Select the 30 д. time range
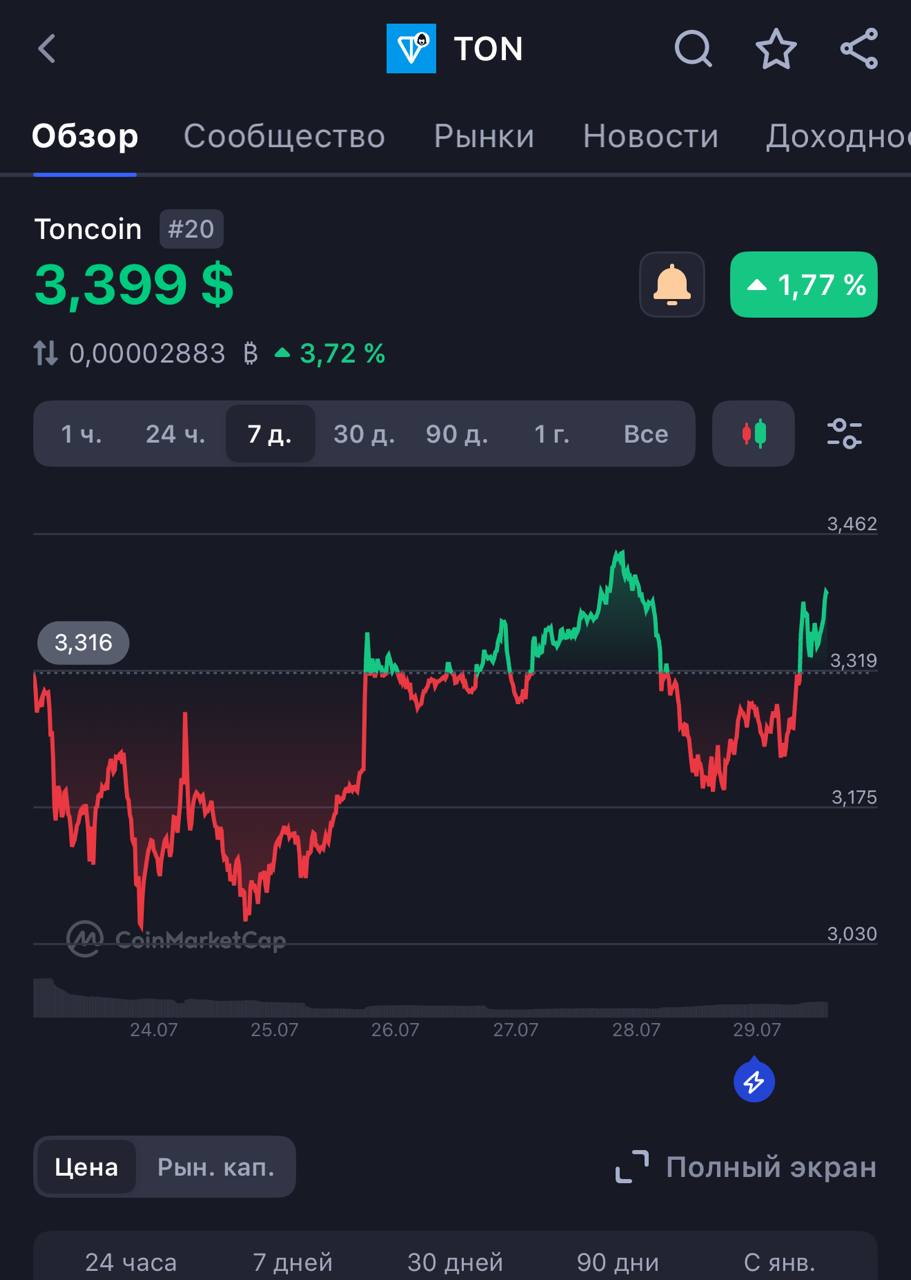 [x=364, y=434]
